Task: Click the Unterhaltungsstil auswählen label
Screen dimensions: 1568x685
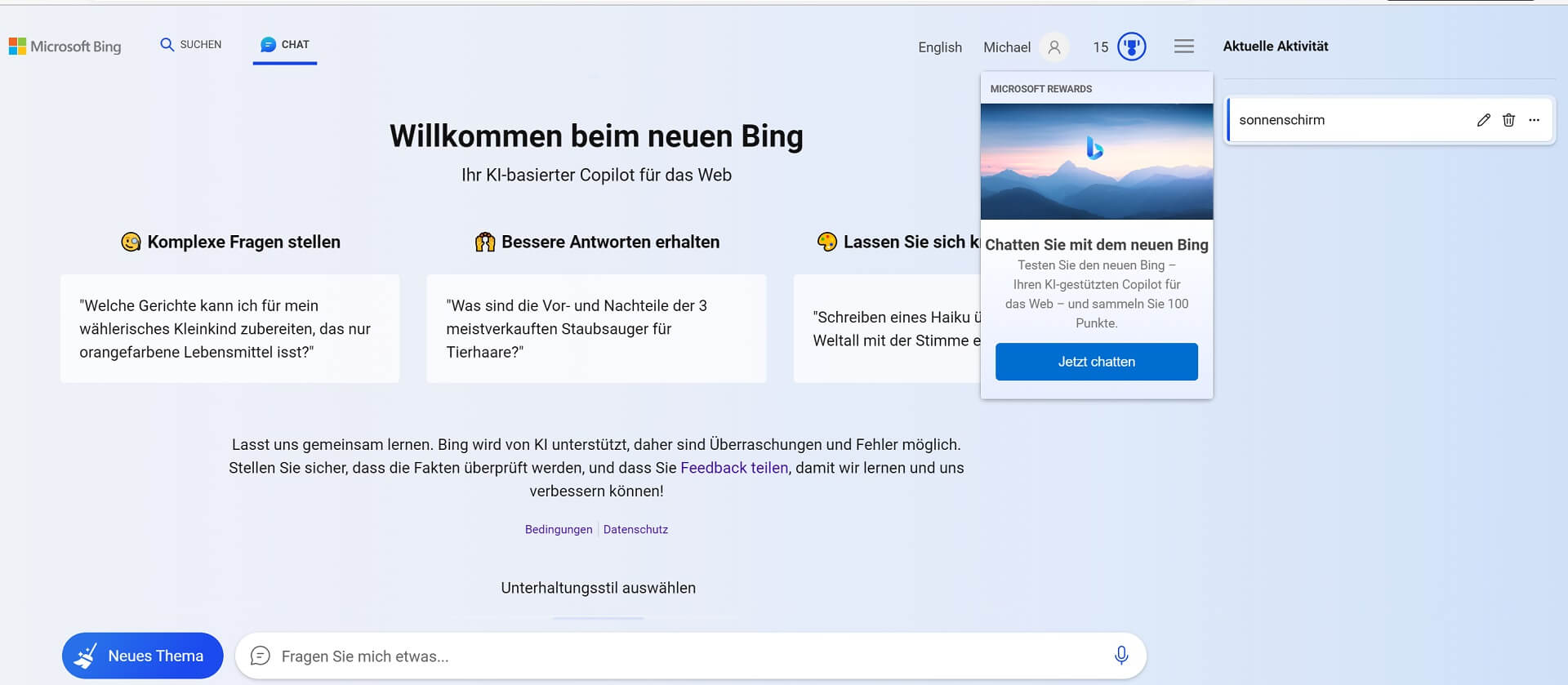Action: click(x=599, y=588)
